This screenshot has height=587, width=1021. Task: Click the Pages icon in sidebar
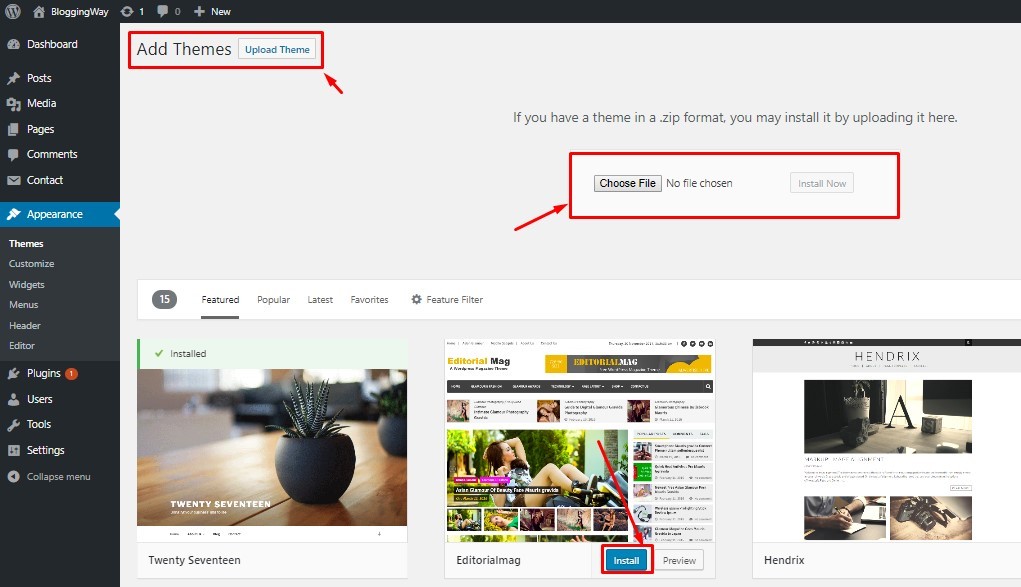pyautogui.click(x=13, y=129)
